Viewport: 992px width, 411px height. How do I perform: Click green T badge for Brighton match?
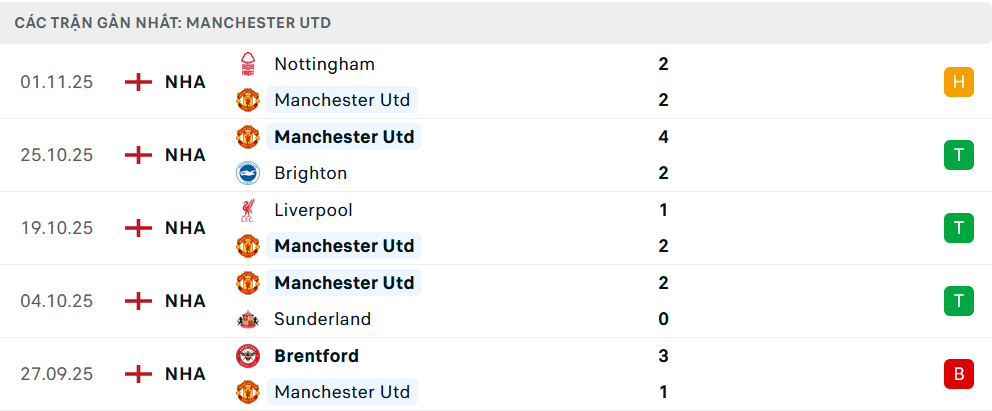click(958, 155)
